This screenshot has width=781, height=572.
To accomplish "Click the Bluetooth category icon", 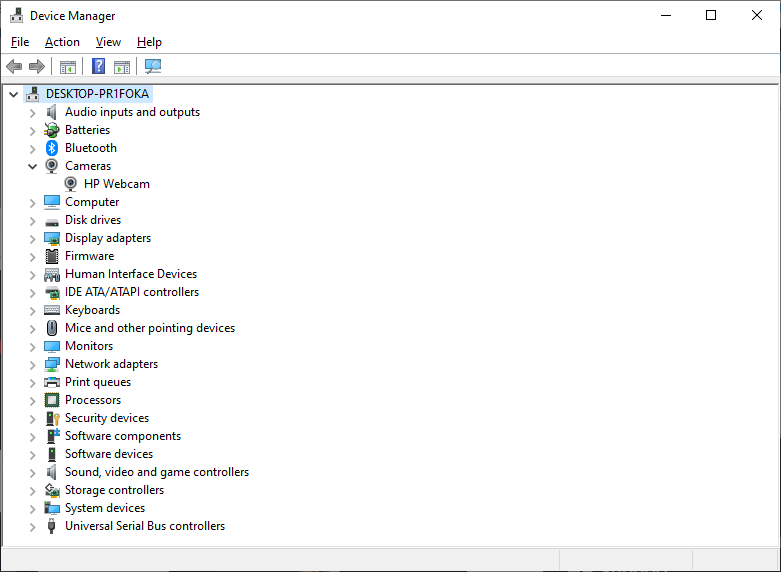I will coord(52,148).
